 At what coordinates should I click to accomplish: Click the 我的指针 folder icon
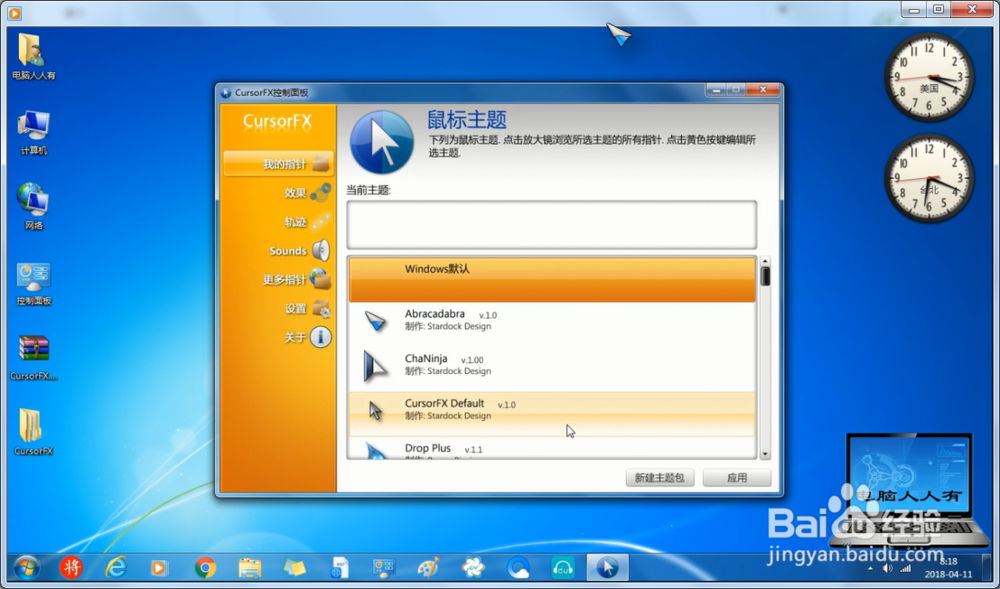321,164
